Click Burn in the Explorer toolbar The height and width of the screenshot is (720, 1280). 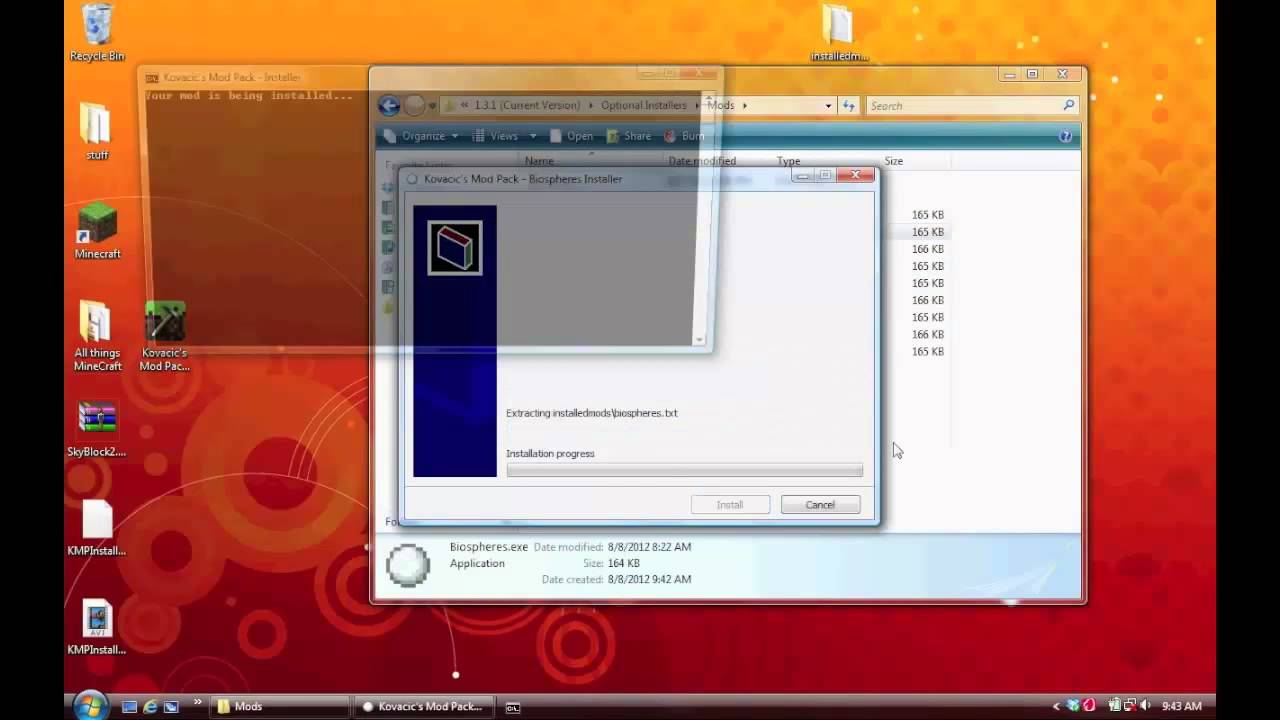click(683, 136)
